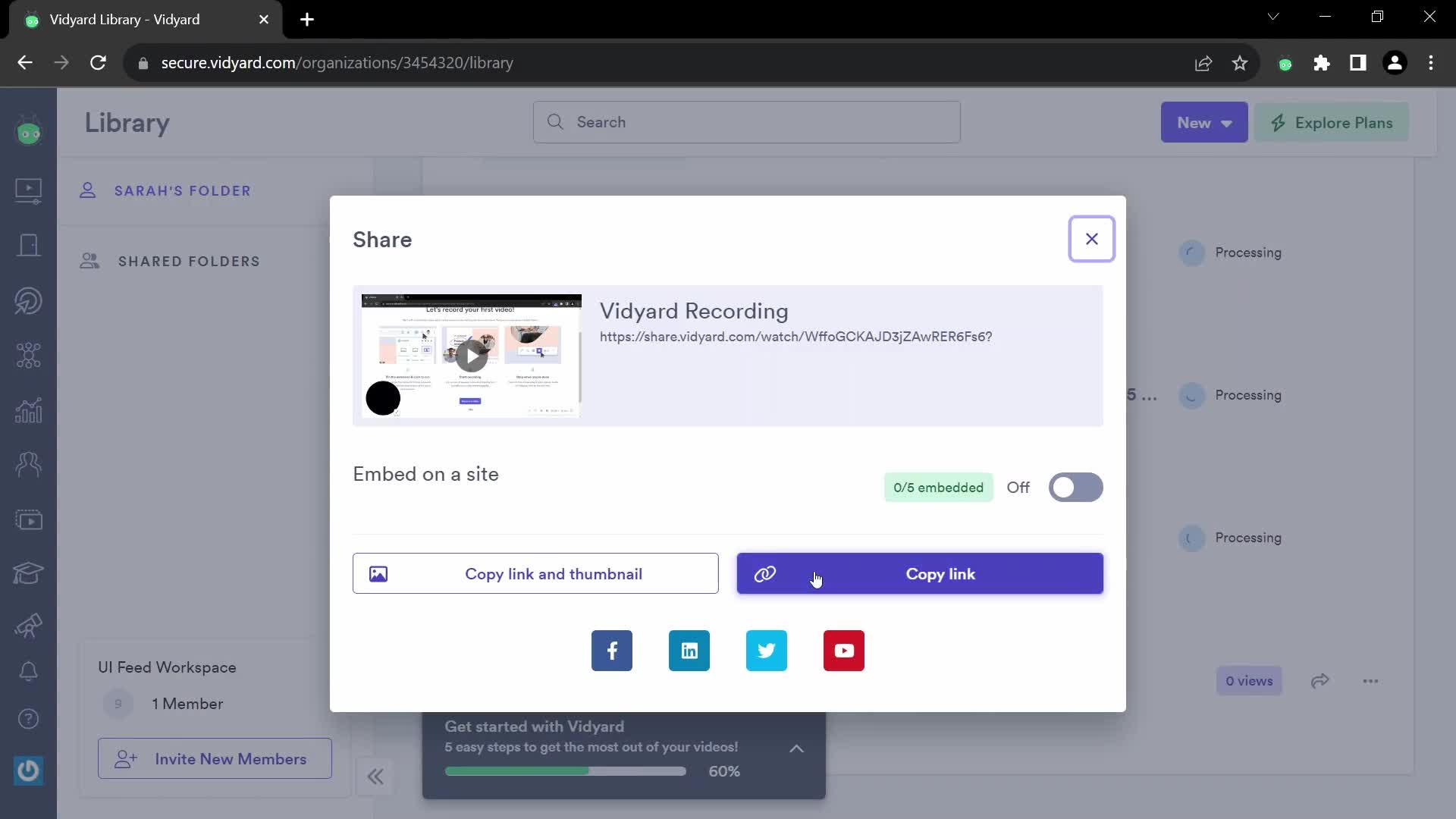1456x819 pixels.
Task: Expand the Get started with Vidyard panel
Action: coord(796,748)
